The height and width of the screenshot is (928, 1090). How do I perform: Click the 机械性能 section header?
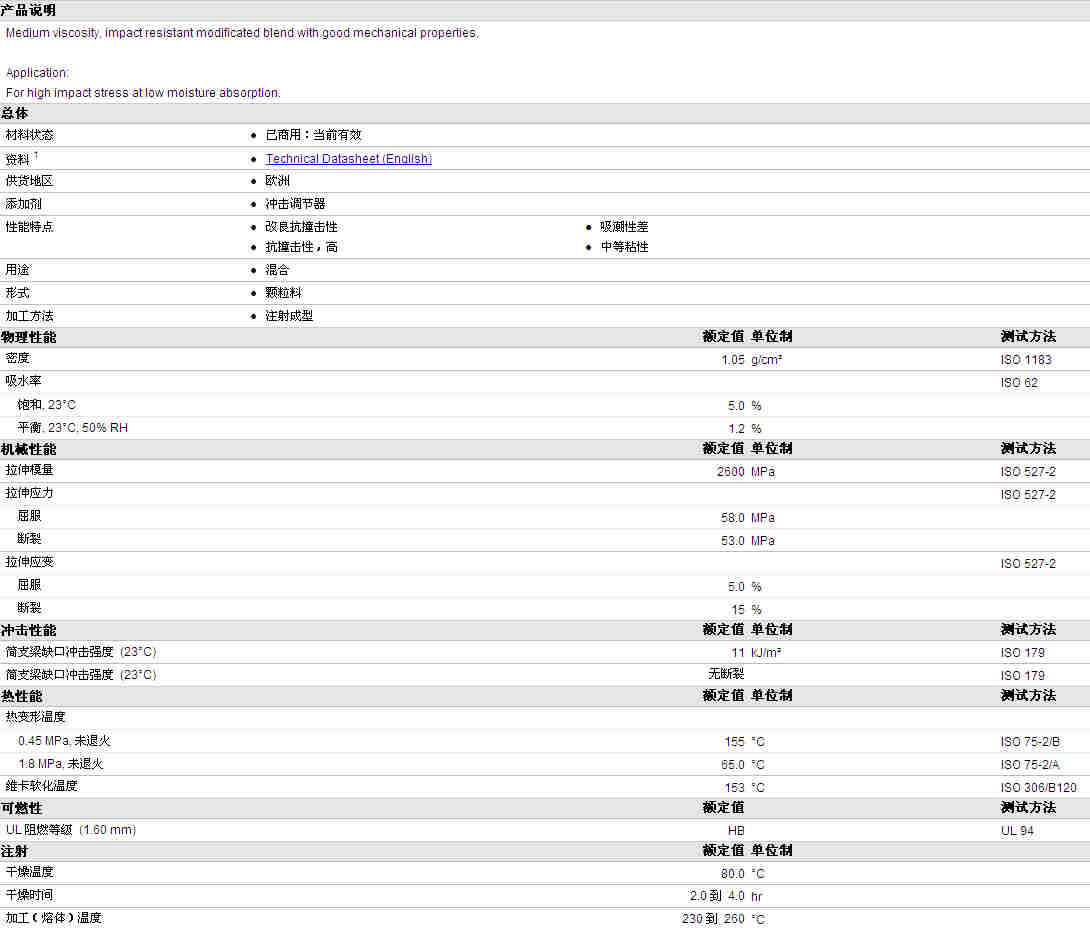[29, 449]
